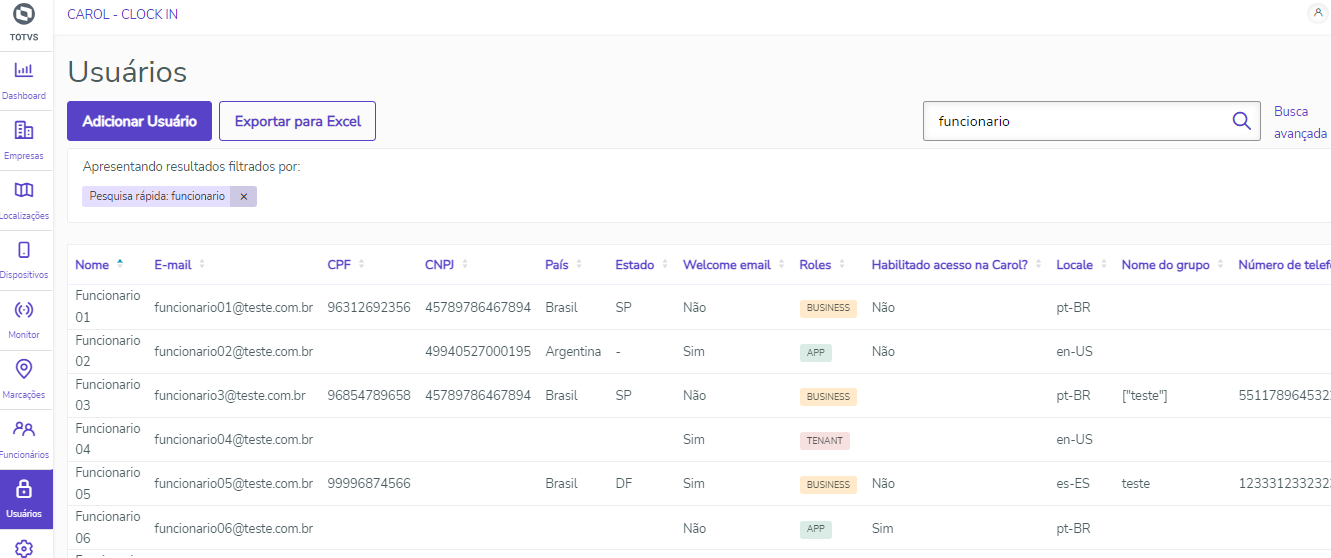Image resolution: width=1331 pixels, height=558 pixels.
Task: Click the TOTVS logo icon
Action: 24,14
